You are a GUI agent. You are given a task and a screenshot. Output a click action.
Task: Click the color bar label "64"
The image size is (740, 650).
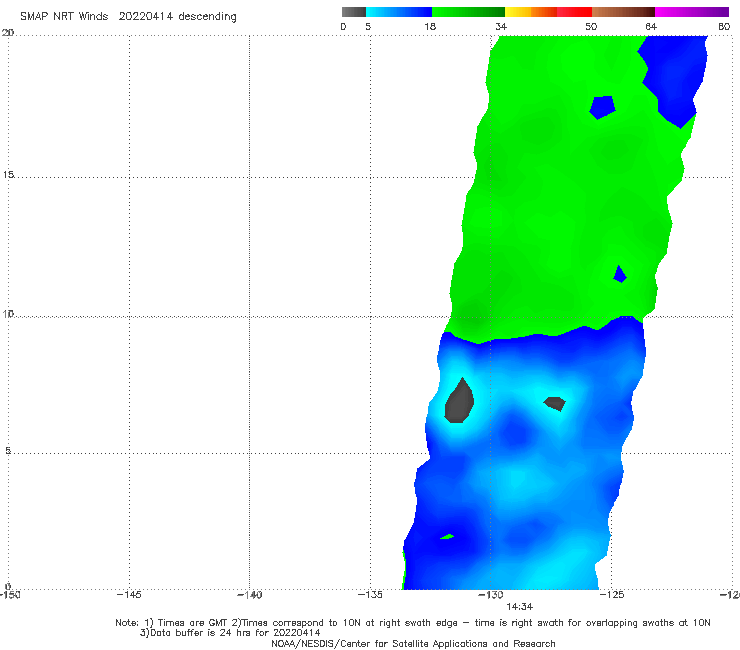pyautogui.click(x=651, y=26)
